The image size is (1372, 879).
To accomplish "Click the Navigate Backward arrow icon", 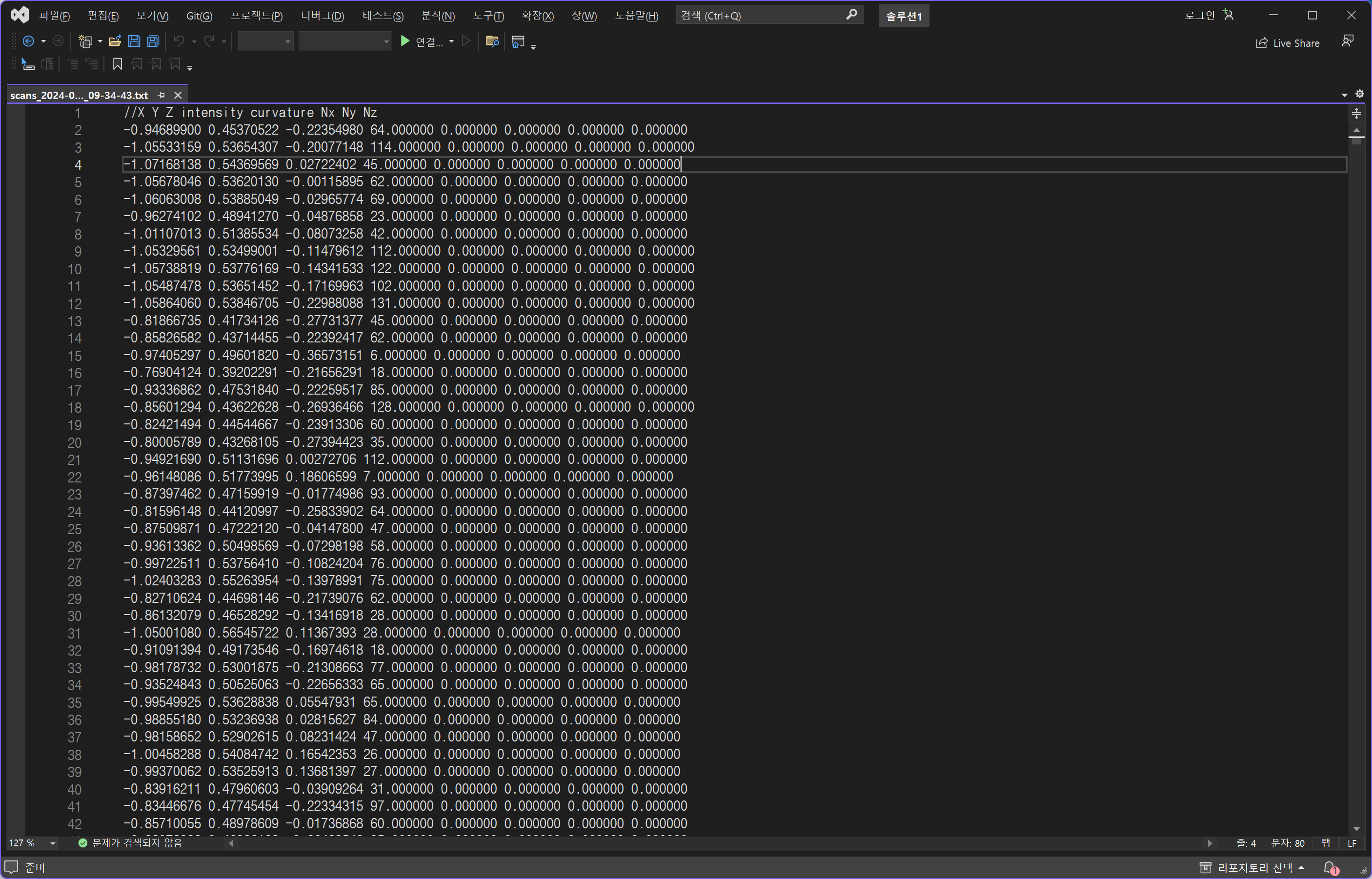I will [29, 41].
